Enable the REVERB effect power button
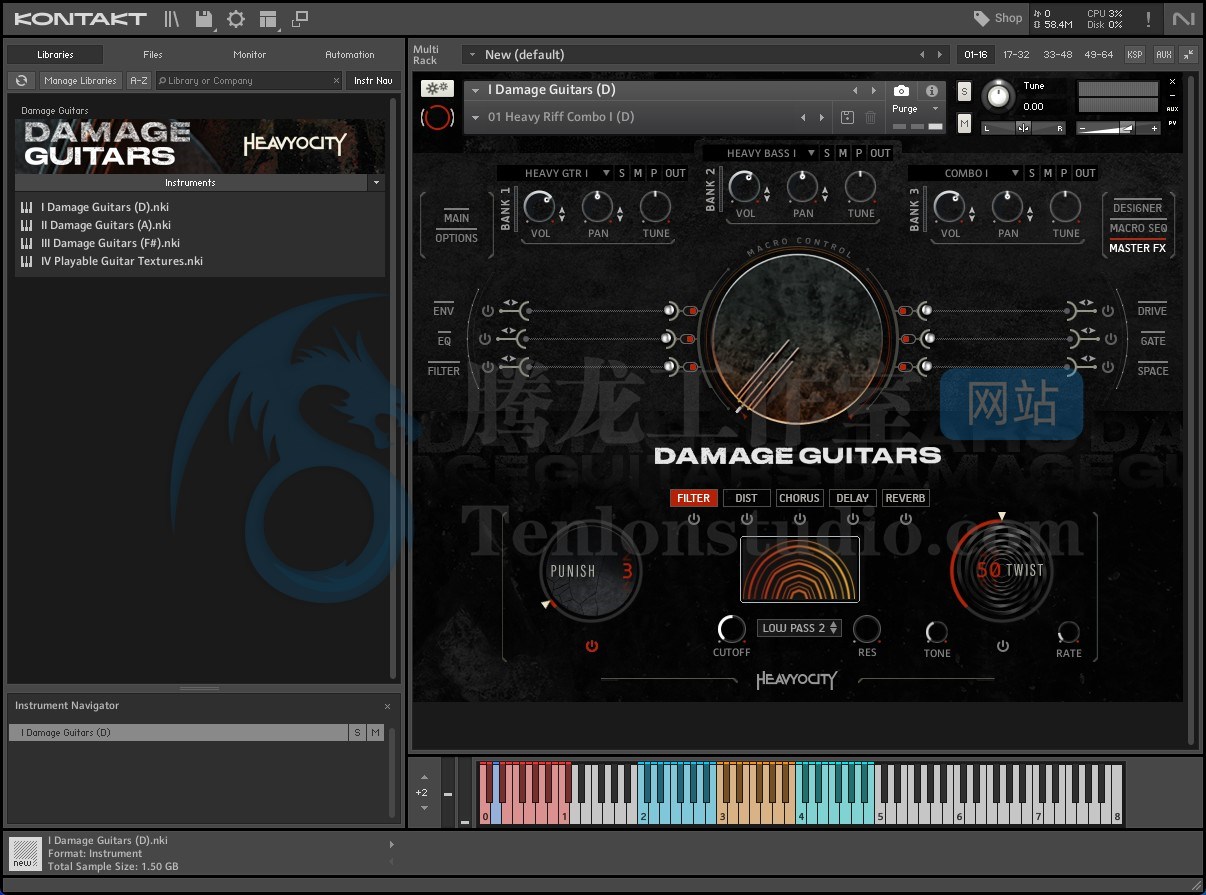This screenshot has width=1206, height=895. coord(906,519)
